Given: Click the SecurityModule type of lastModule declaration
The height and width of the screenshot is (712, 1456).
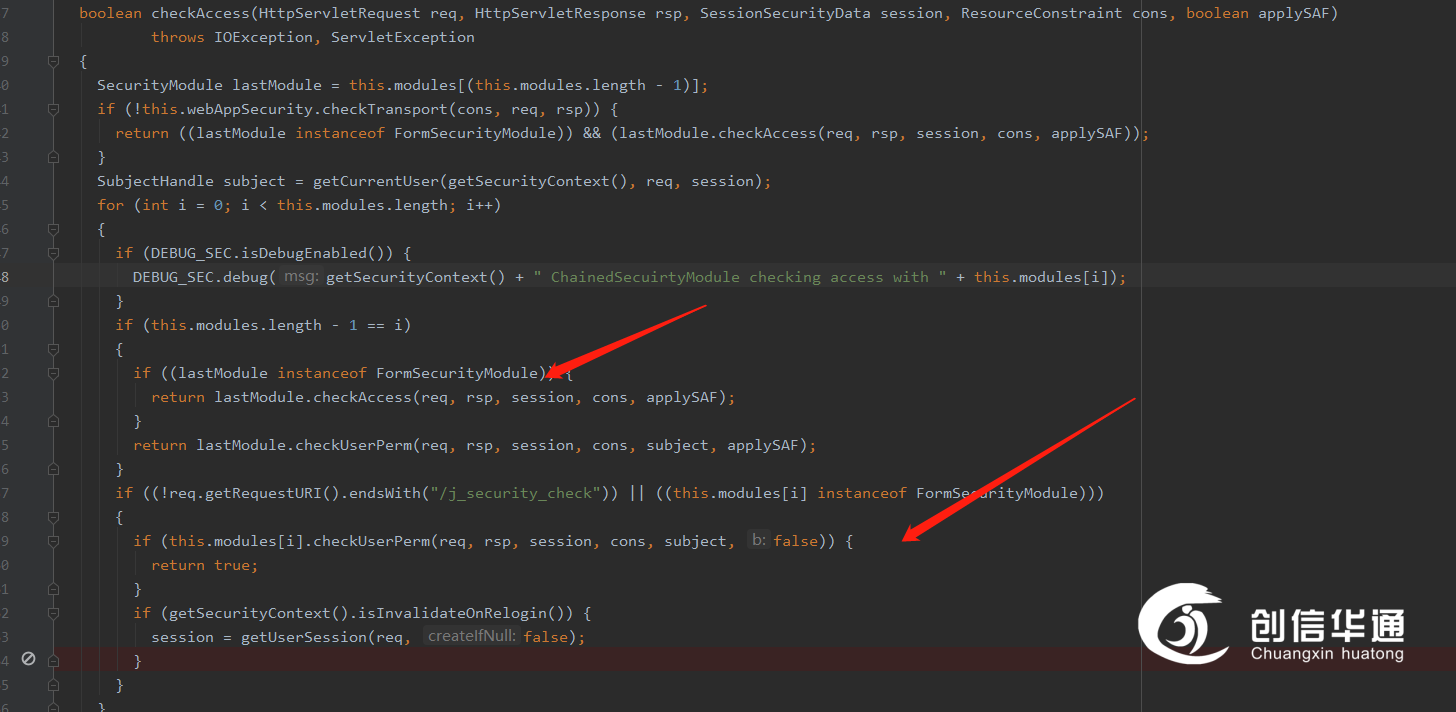Looking at the screenshot, I should click(x=160, y=85).
